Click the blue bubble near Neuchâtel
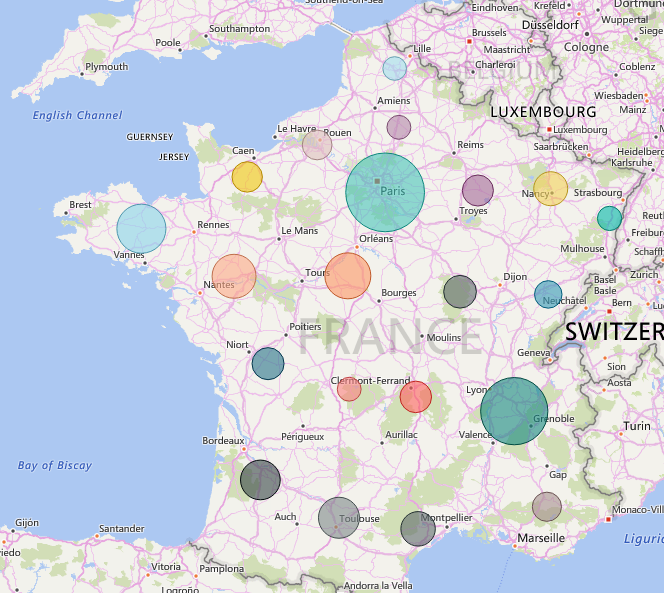Viewport: 664px width, 593px height. (x=548, y=294)
